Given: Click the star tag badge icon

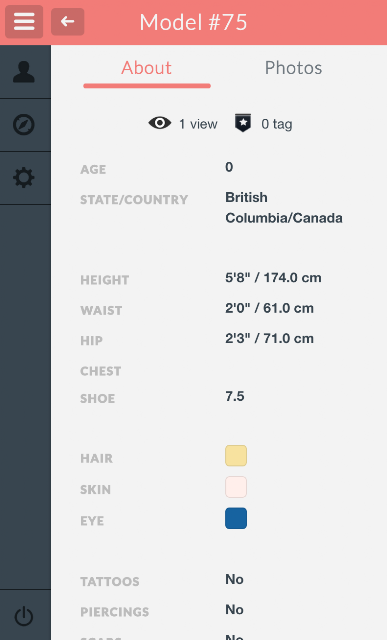Looking at the screenshot, I should pyautogui.click(x=243, y=123).
